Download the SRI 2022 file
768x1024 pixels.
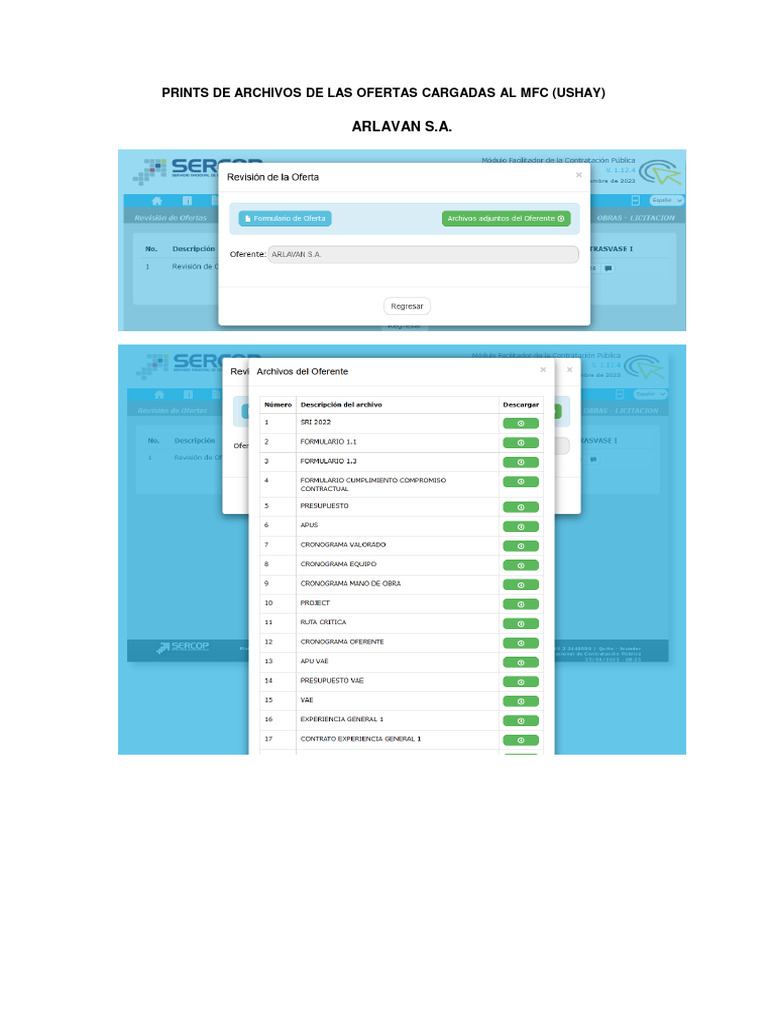click(520, 424)
